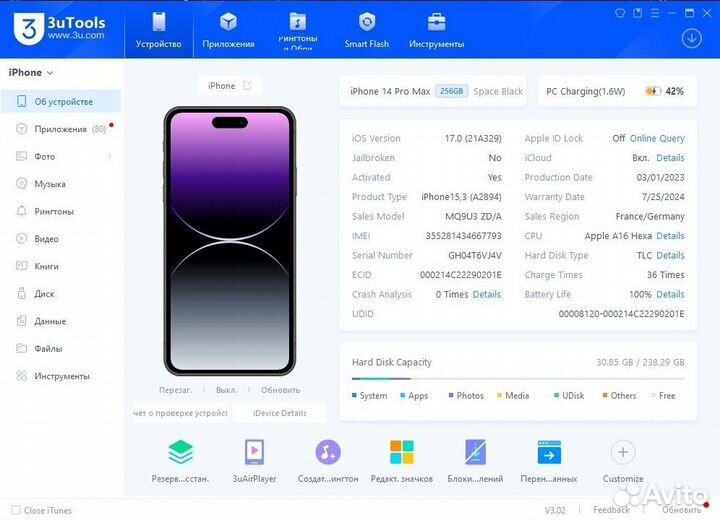Open Приложения (80) in sidebar
Screen dimensions: 720x520
[x=61, y=129]
